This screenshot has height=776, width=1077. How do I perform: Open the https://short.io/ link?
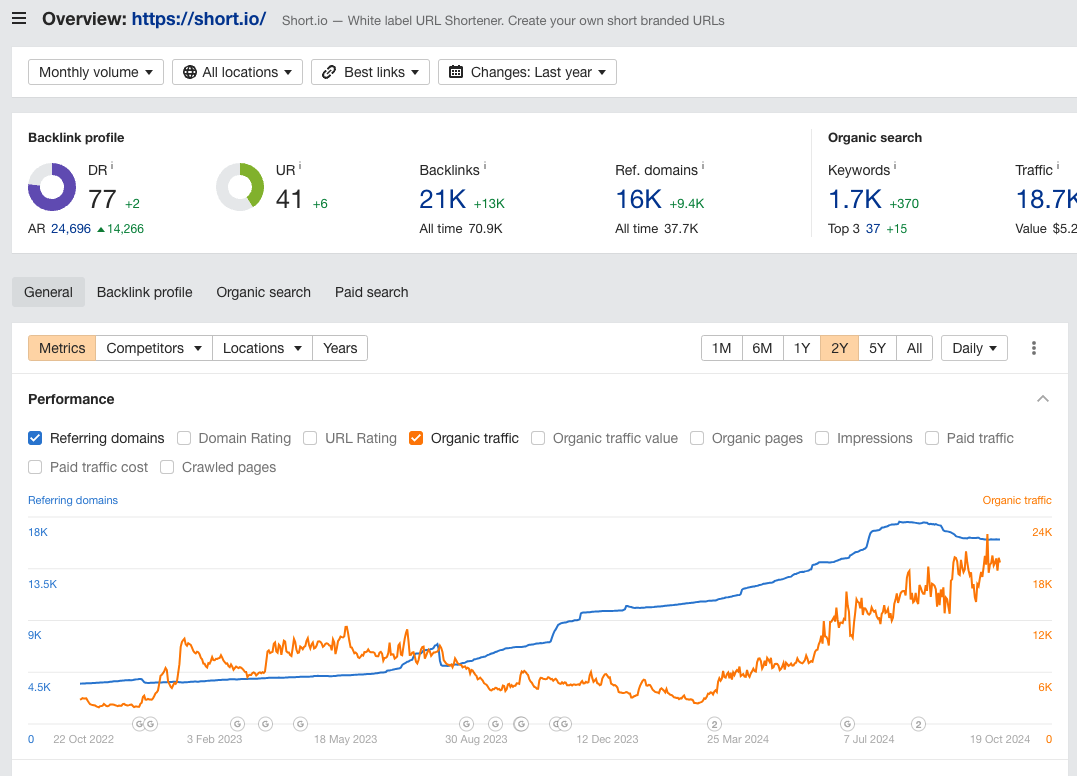[198, 19]
